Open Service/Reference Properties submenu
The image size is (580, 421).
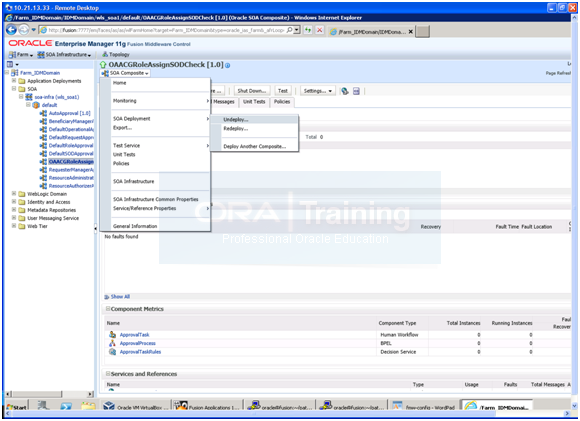click(x=145, y=208)
